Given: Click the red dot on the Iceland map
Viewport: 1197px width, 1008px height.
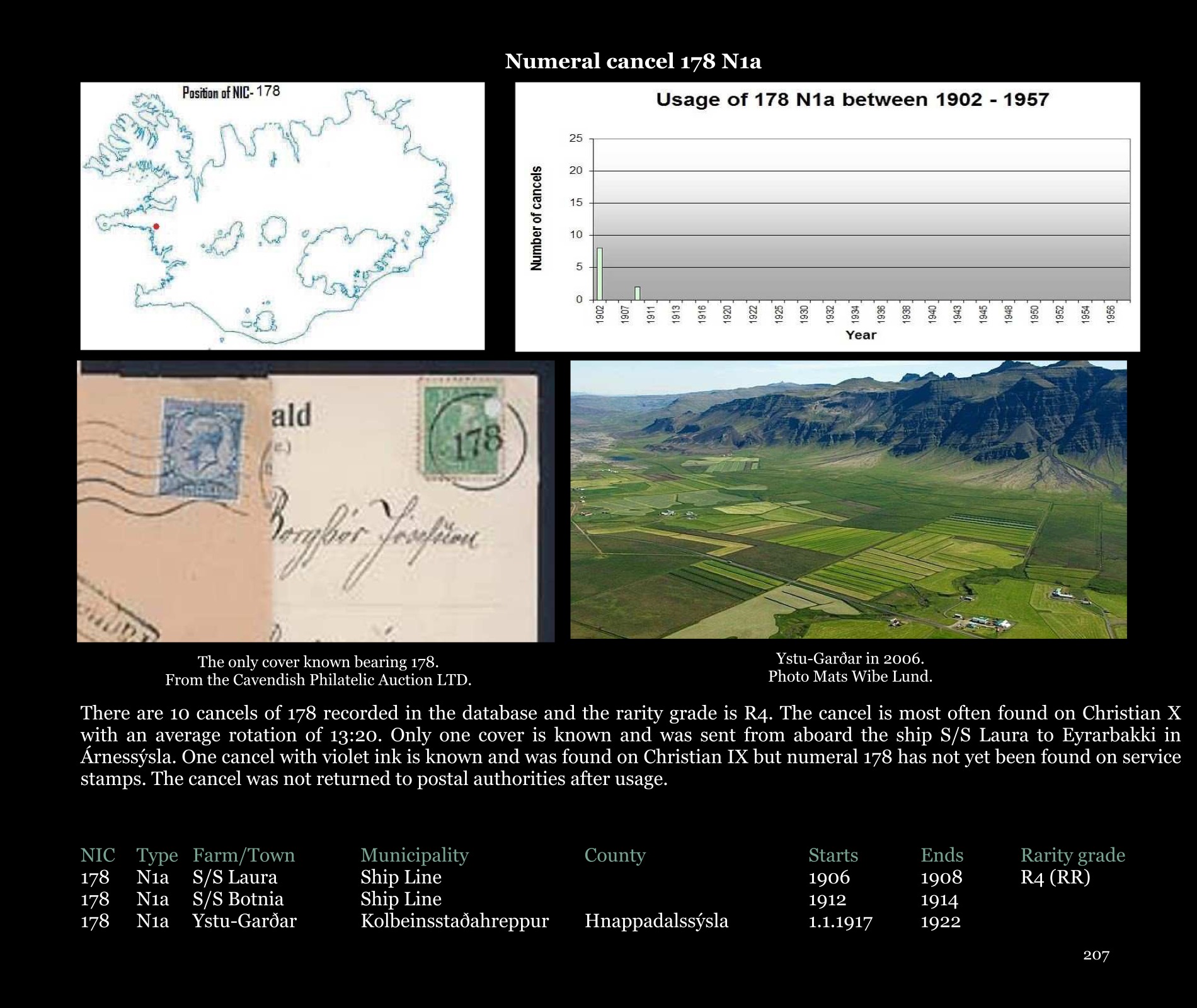Looking at the screenshot, I should (x=156, y=226).
